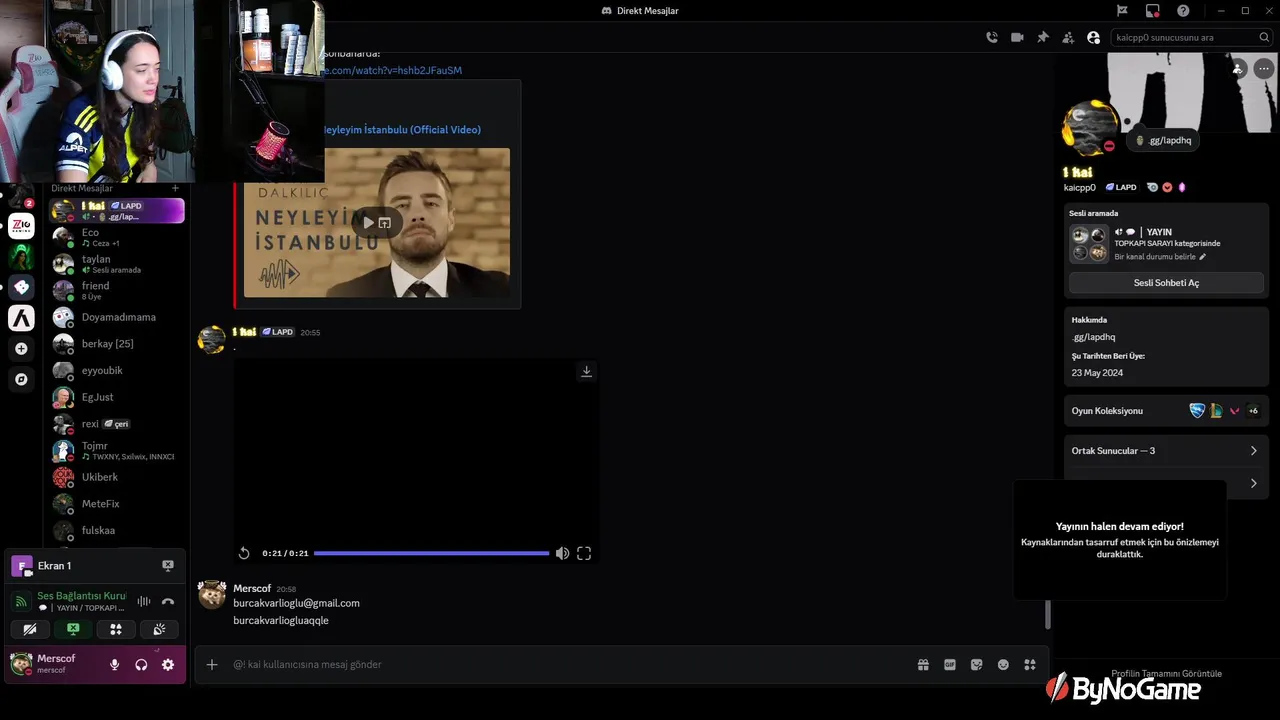
Task: Click 'Sesli Sohbeti Aç' button
Action: (1166, 283)
